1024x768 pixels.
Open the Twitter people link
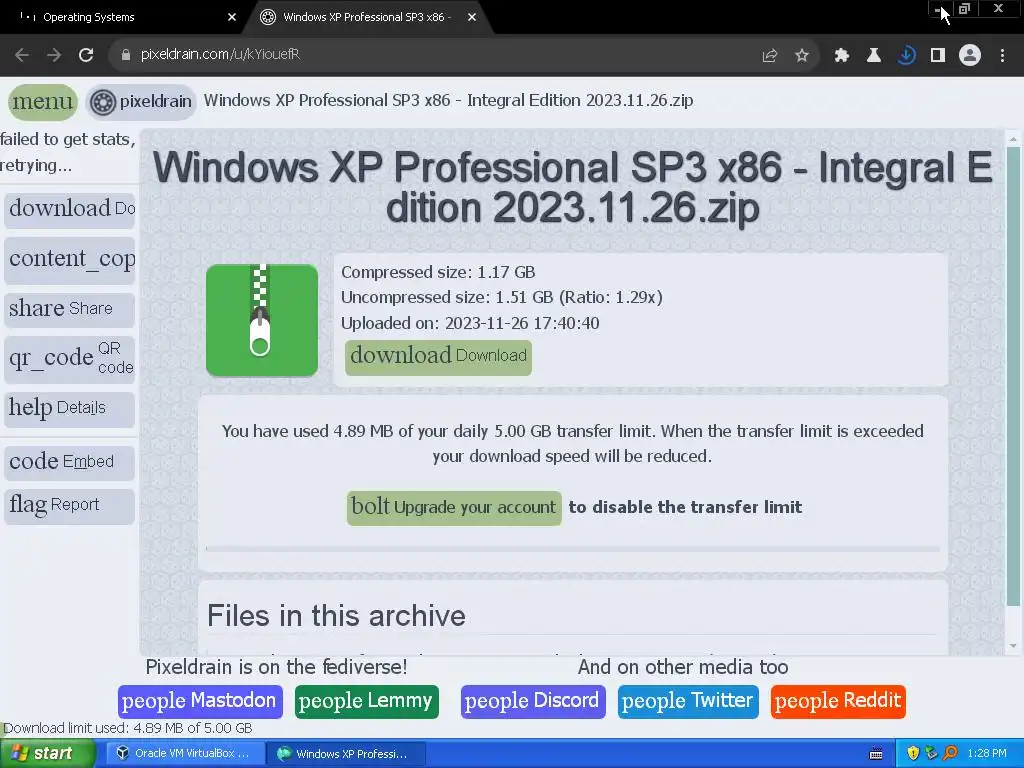click(x=688, y=701)
